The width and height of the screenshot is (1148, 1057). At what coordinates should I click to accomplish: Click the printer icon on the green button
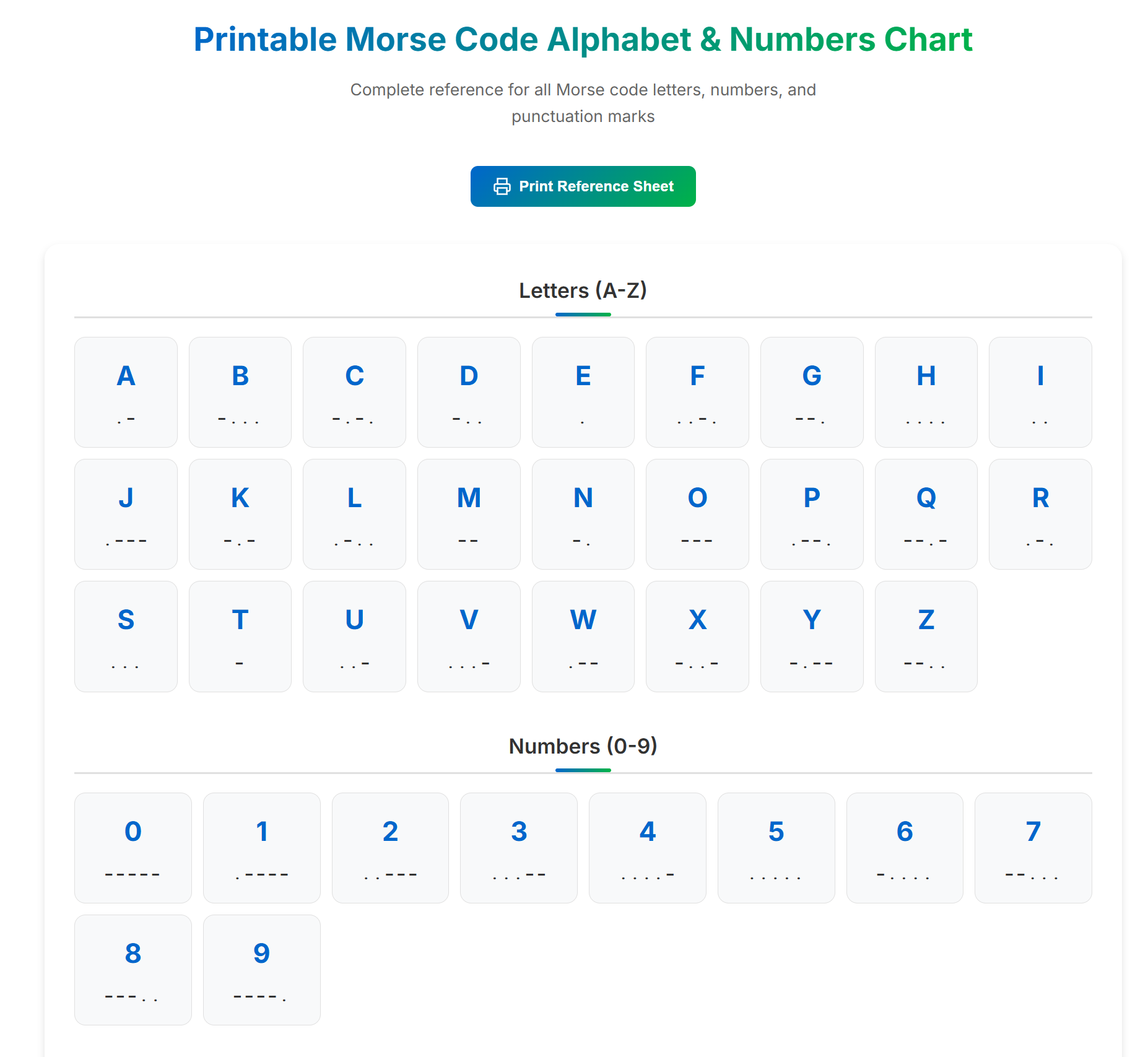(502, 186)
